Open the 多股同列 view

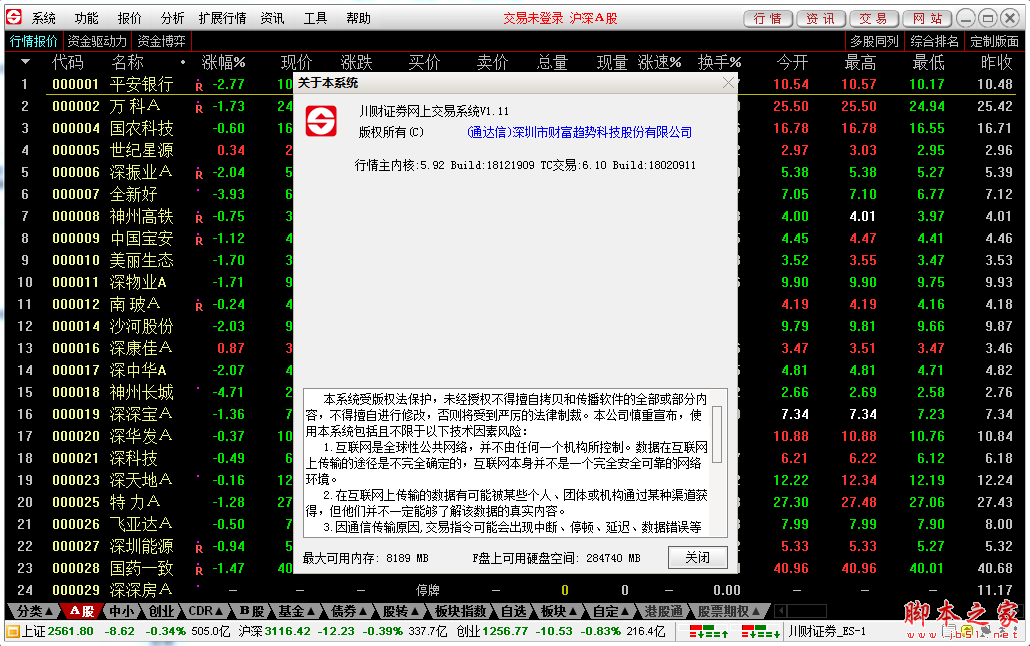point(874,41)
